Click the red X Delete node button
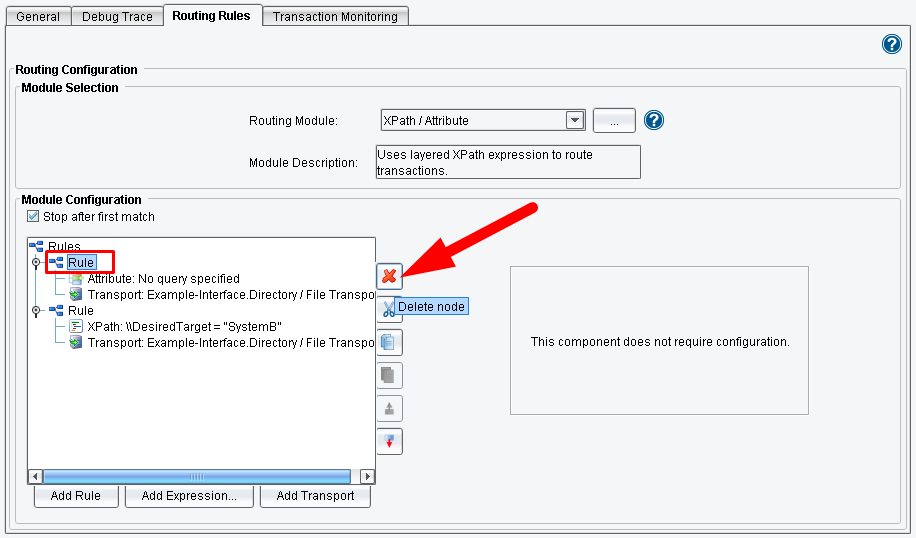This screenshot has width=916, height=538. pos(389,276)
